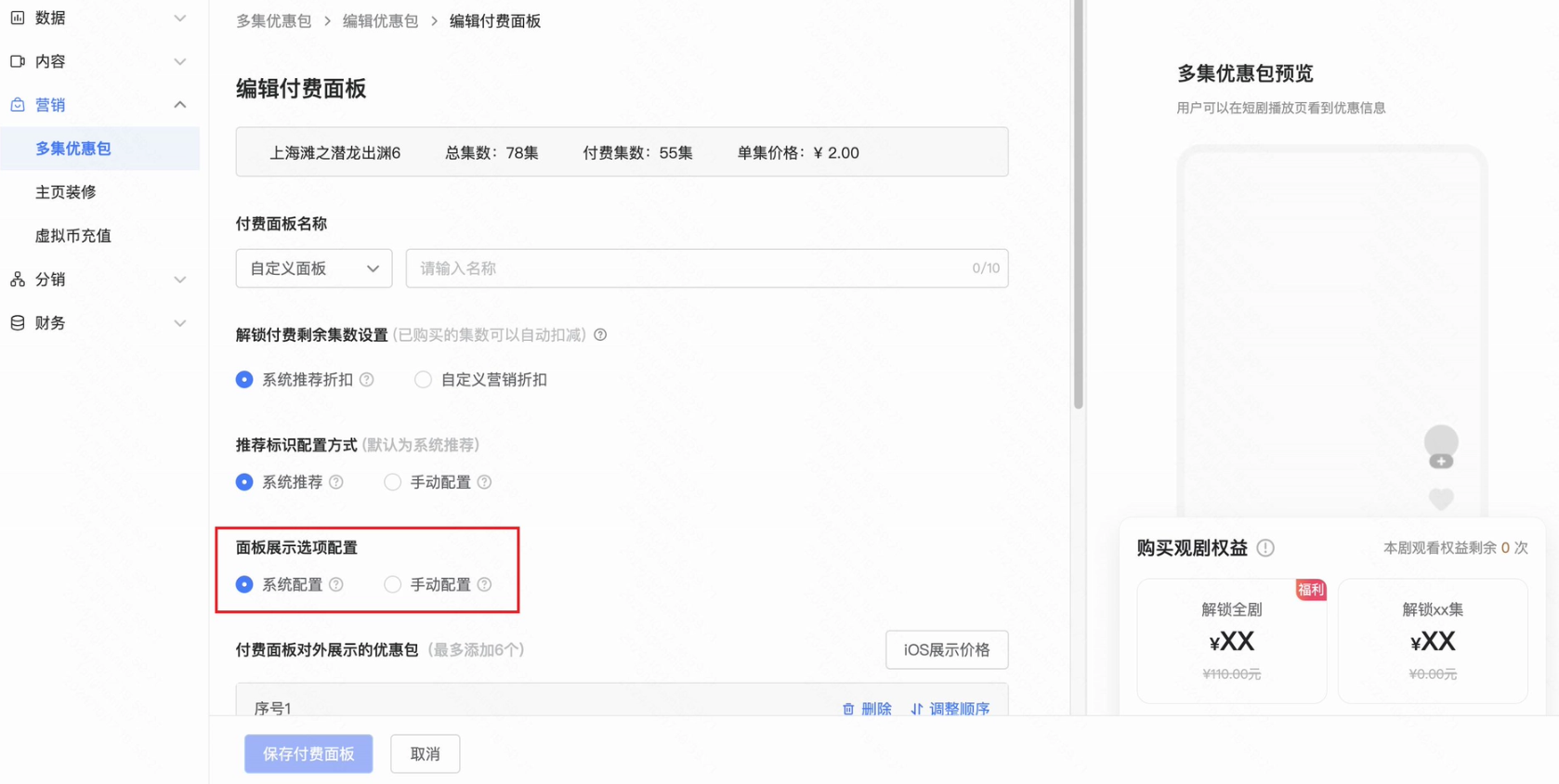This screenshot has width=1559, height=784.
Task: Open 多集优惠包 in the sidebar
Action: 100,149
